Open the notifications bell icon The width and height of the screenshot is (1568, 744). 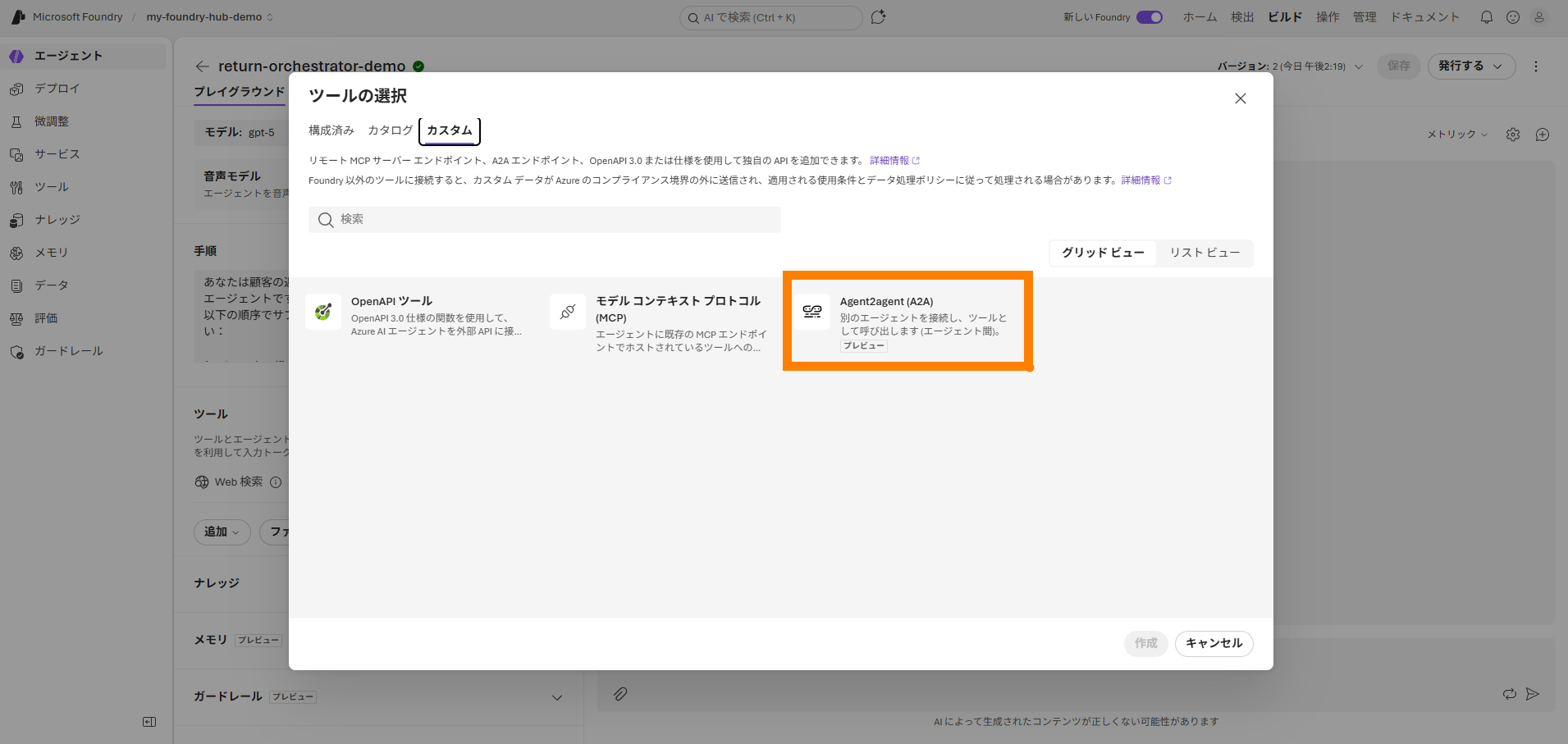pos(1487,17)
